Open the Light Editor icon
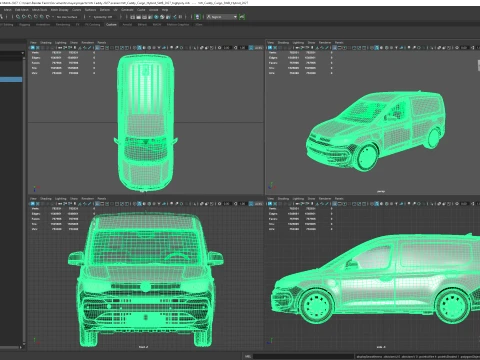The height and width of the screenshot is (360, 480). click(168, 17)
